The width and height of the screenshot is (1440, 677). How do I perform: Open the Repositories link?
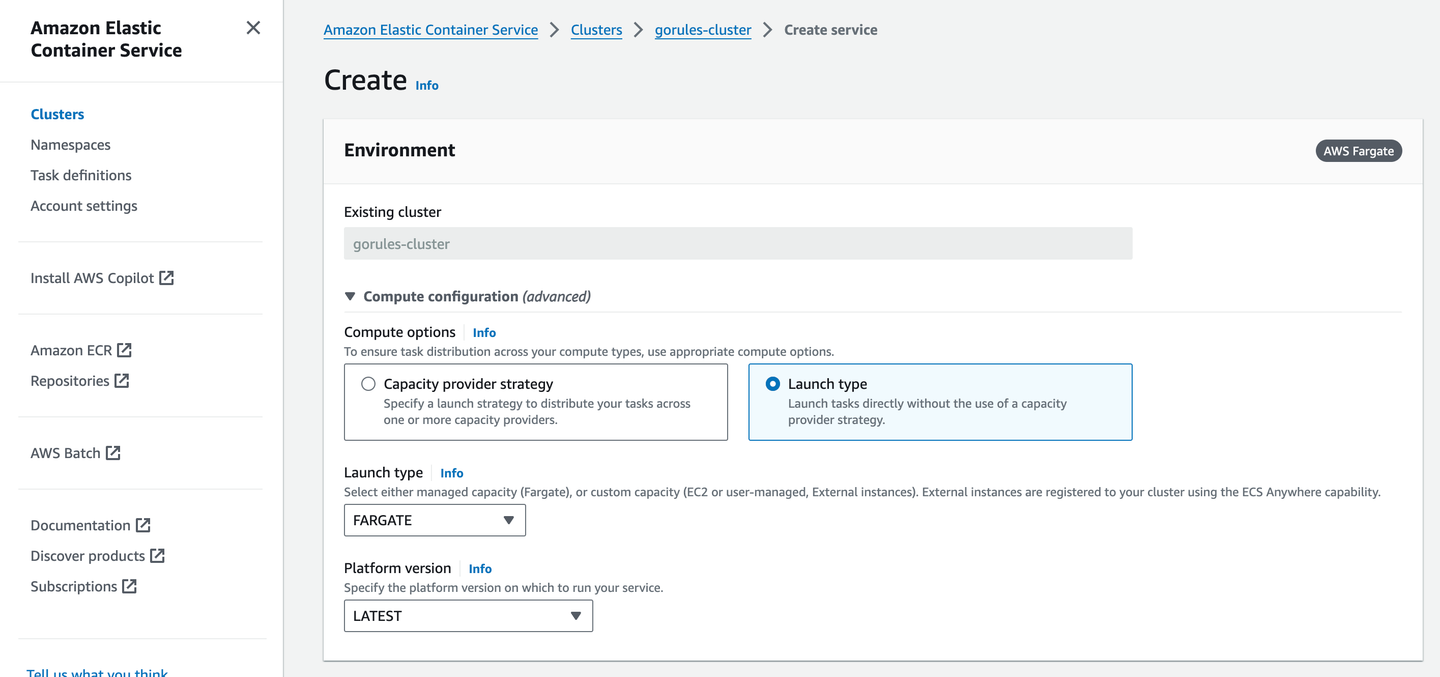(70, 381)
